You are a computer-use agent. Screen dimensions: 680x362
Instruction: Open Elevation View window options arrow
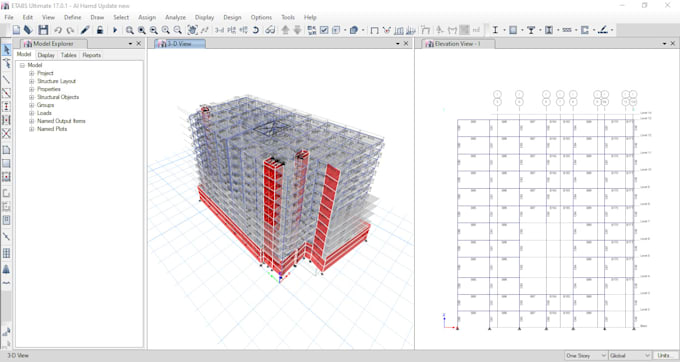664,44
